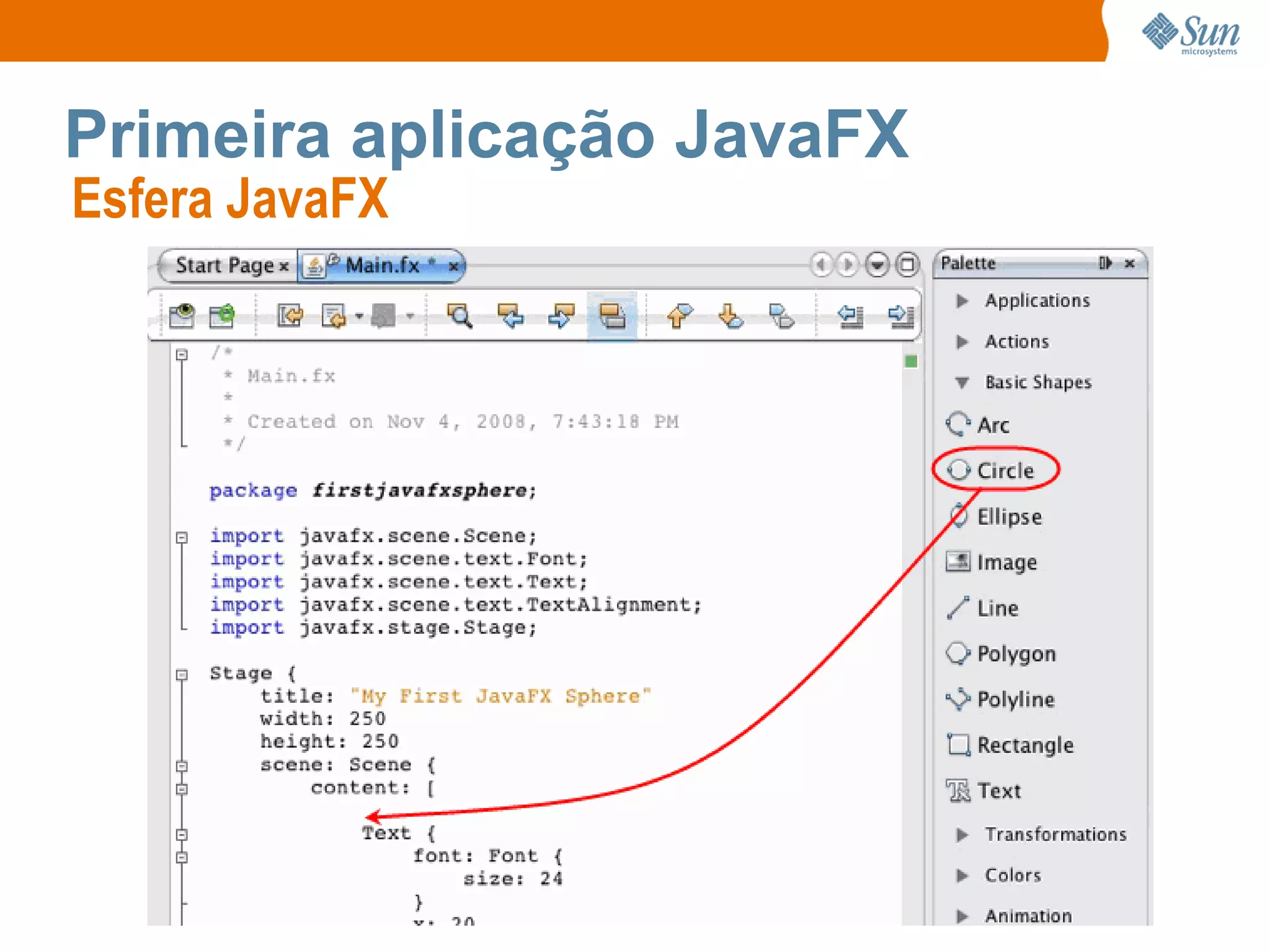This screenshot has height=952, width=1270.
Task: Close the Palette panel
Action: coord(1130,263)
